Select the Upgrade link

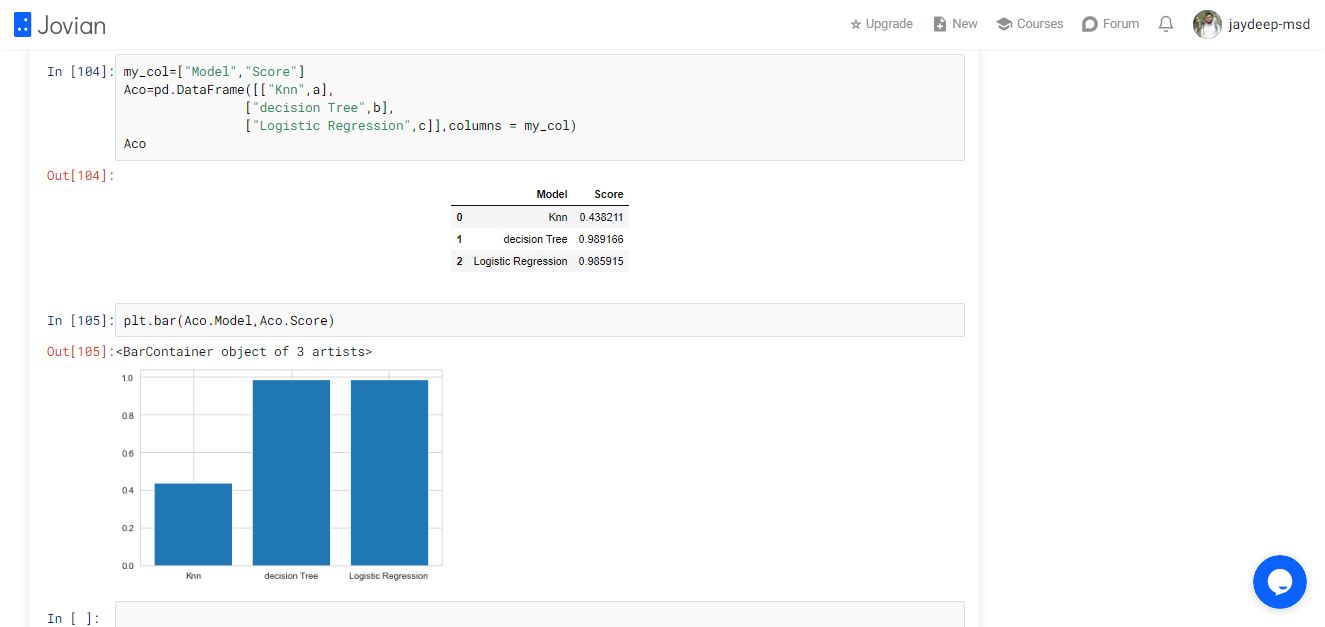coord(889,24)
